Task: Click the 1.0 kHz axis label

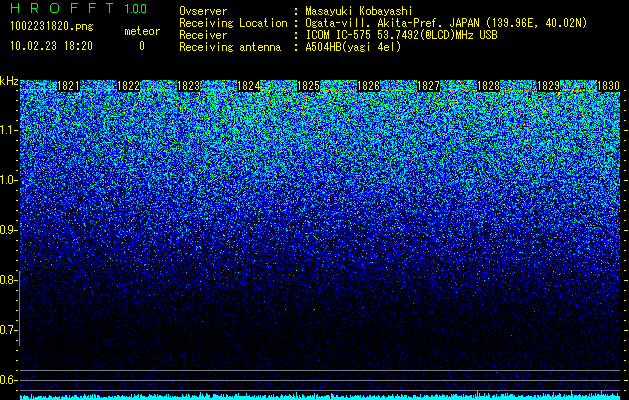Action: pos(7,180)
